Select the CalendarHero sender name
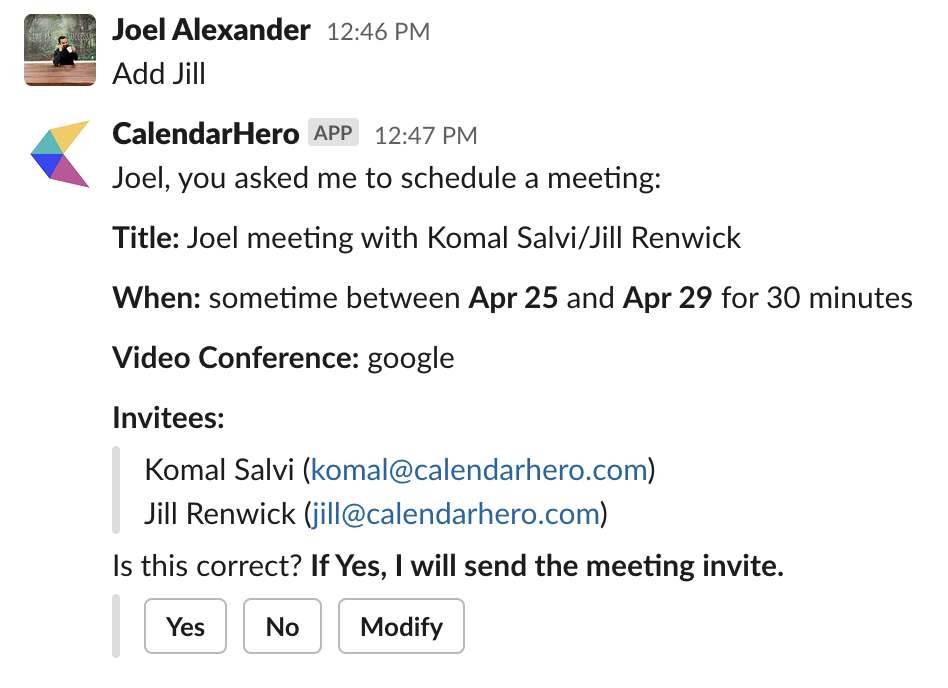The height and width of the screenshot is (688, 948). (x=205, y=134)
